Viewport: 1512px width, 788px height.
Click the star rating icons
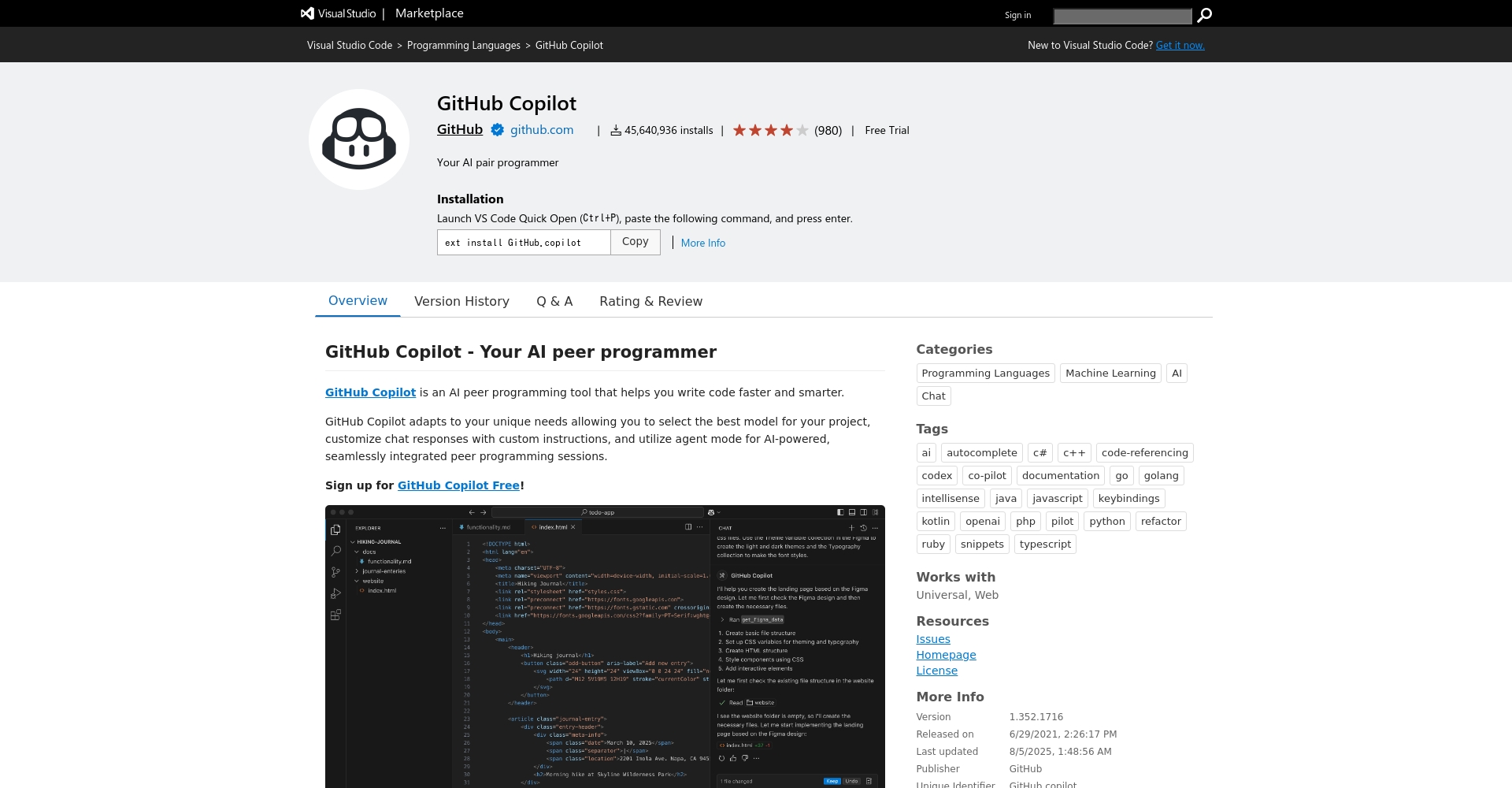point(770,130)
